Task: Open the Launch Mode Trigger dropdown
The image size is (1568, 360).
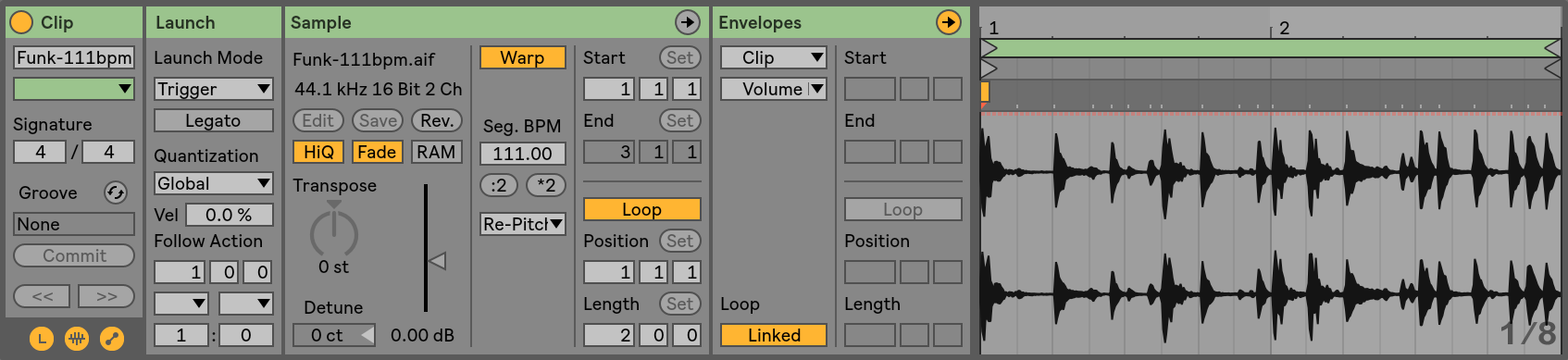Action: tap(213, 89)
